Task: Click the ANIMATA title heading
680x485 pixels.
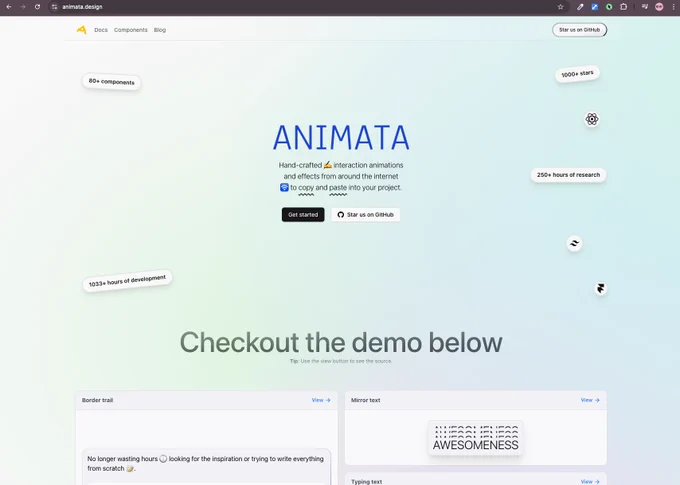Action: 341,138
